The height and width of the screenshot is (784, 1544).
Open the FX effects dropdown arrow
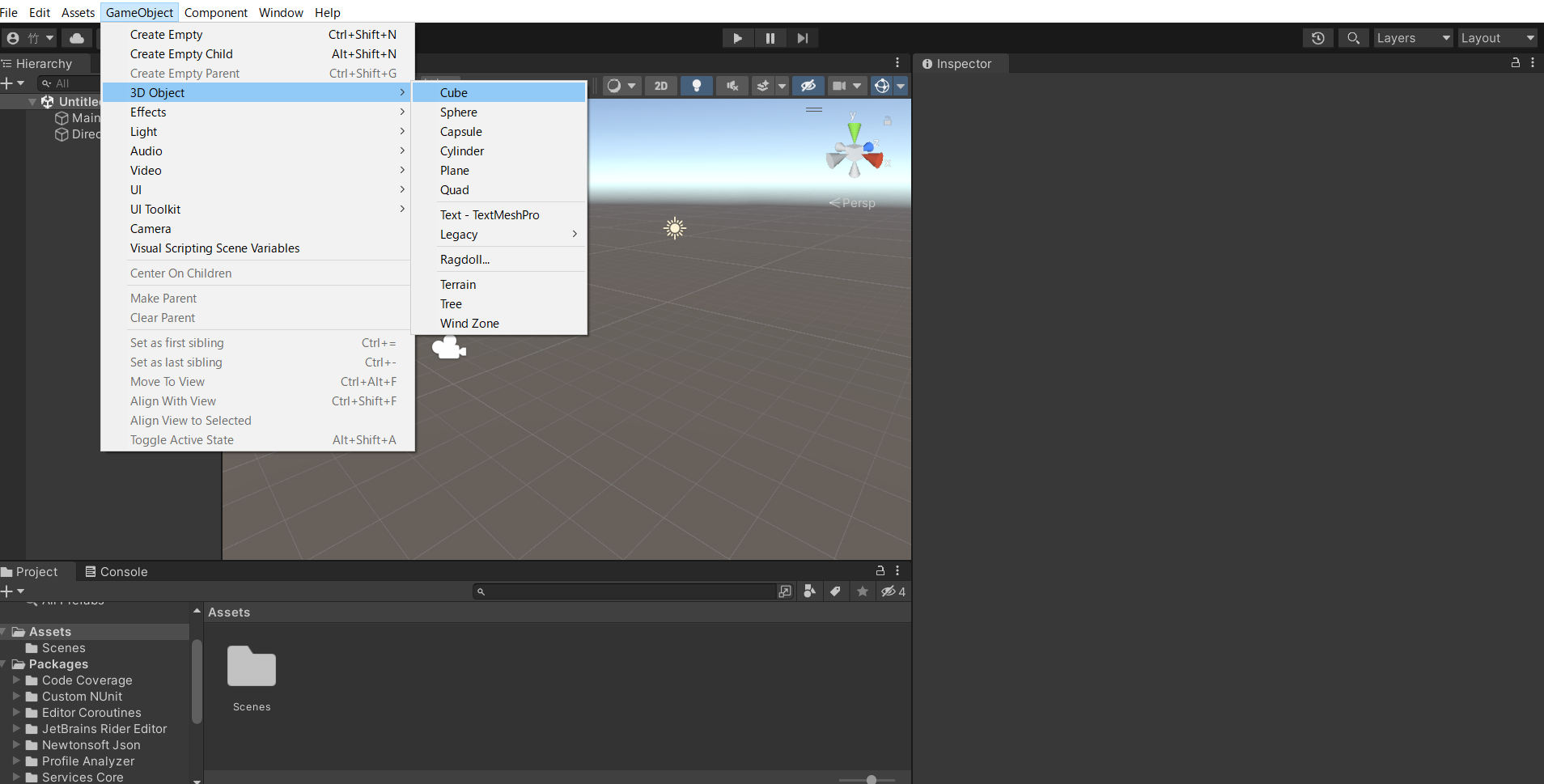click(782, 86)
